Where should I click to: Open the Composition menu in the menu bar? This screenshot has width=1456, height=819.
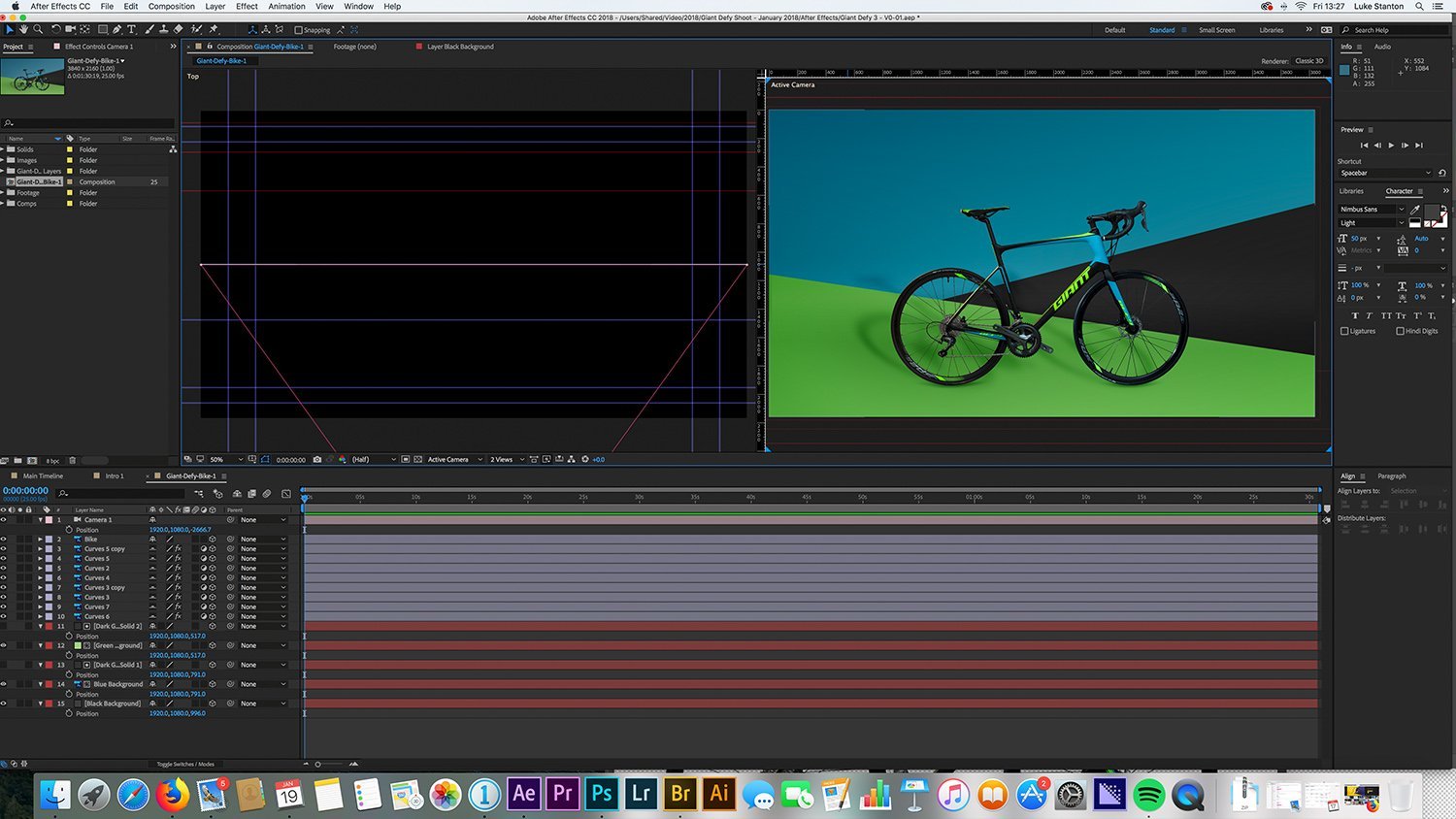(x=171, y=6)
